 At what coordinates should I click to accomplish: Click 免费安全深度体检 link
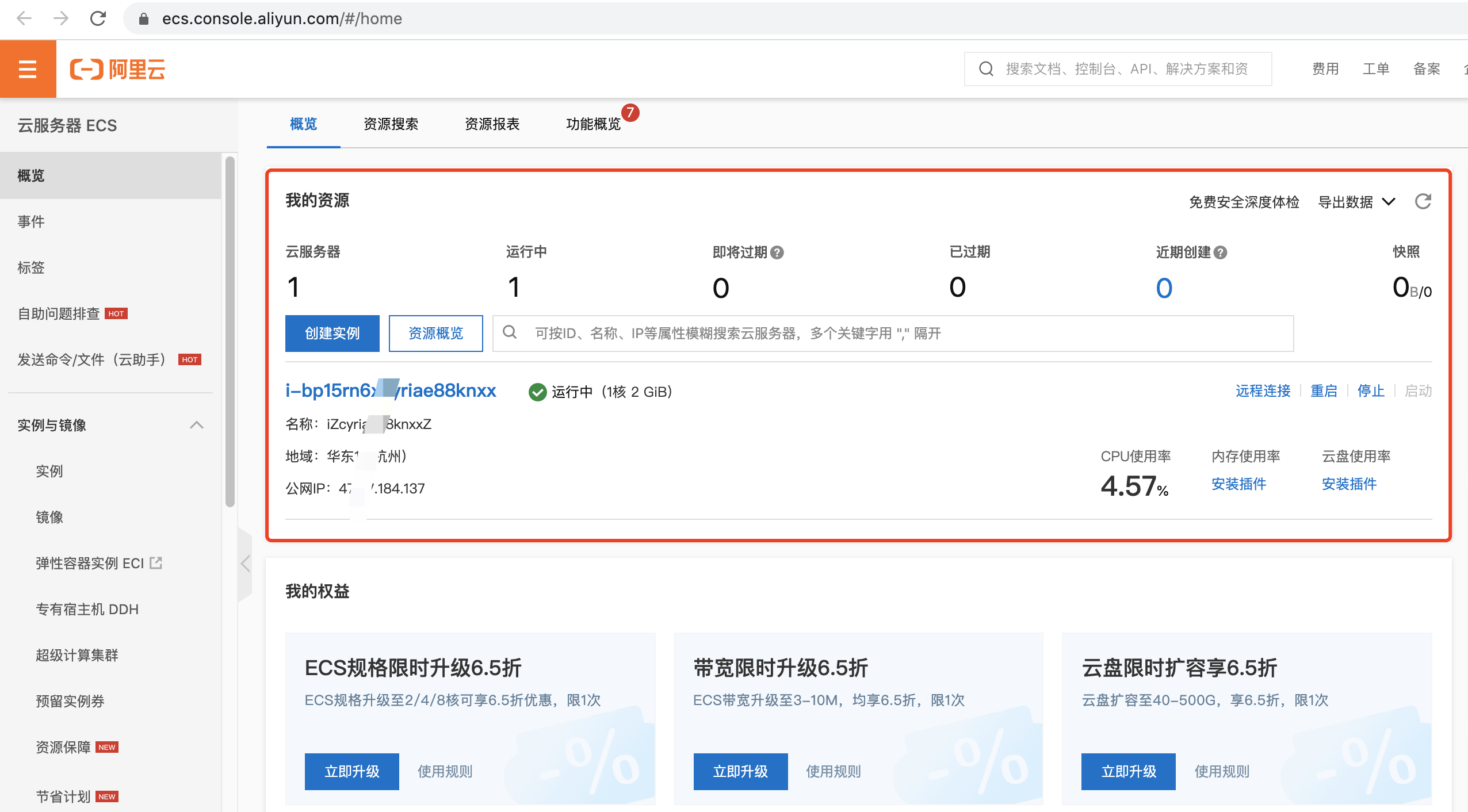click(1244, 202)
